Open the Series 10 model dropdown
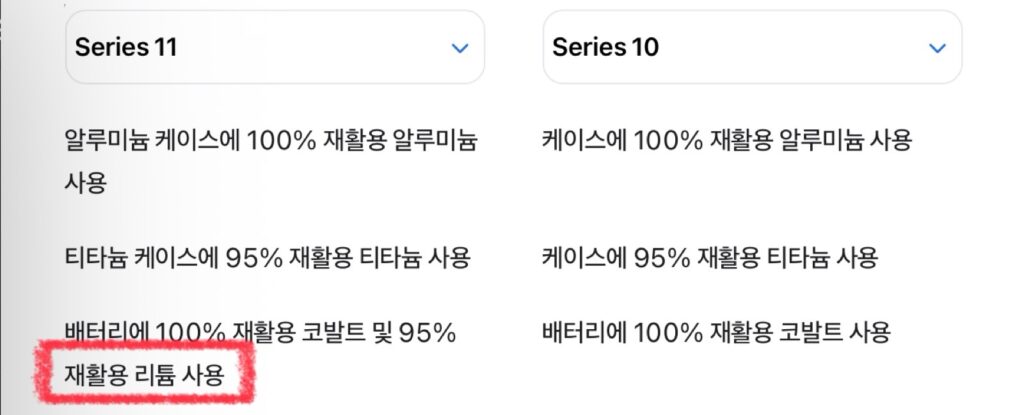This screenshot has width=1024, height=415. pyautogui.click(x=752, y=47)
